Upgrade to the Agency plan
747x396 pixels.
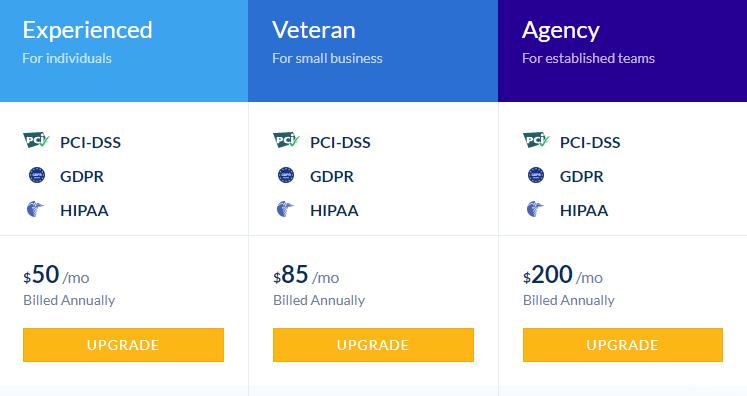(x=623, y=345)
